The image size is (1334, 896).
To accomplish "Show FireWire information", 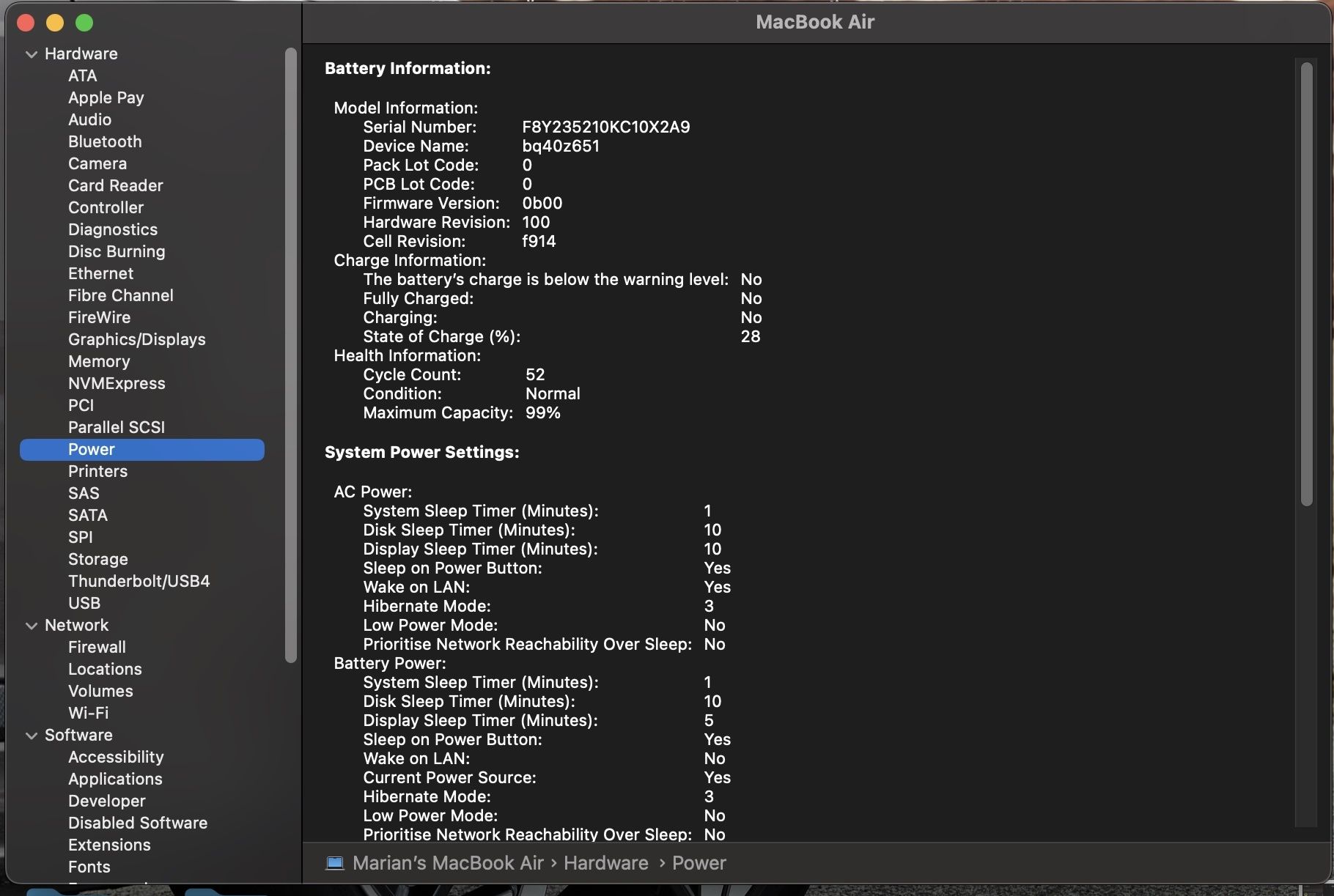I will [x=99, y=317].
